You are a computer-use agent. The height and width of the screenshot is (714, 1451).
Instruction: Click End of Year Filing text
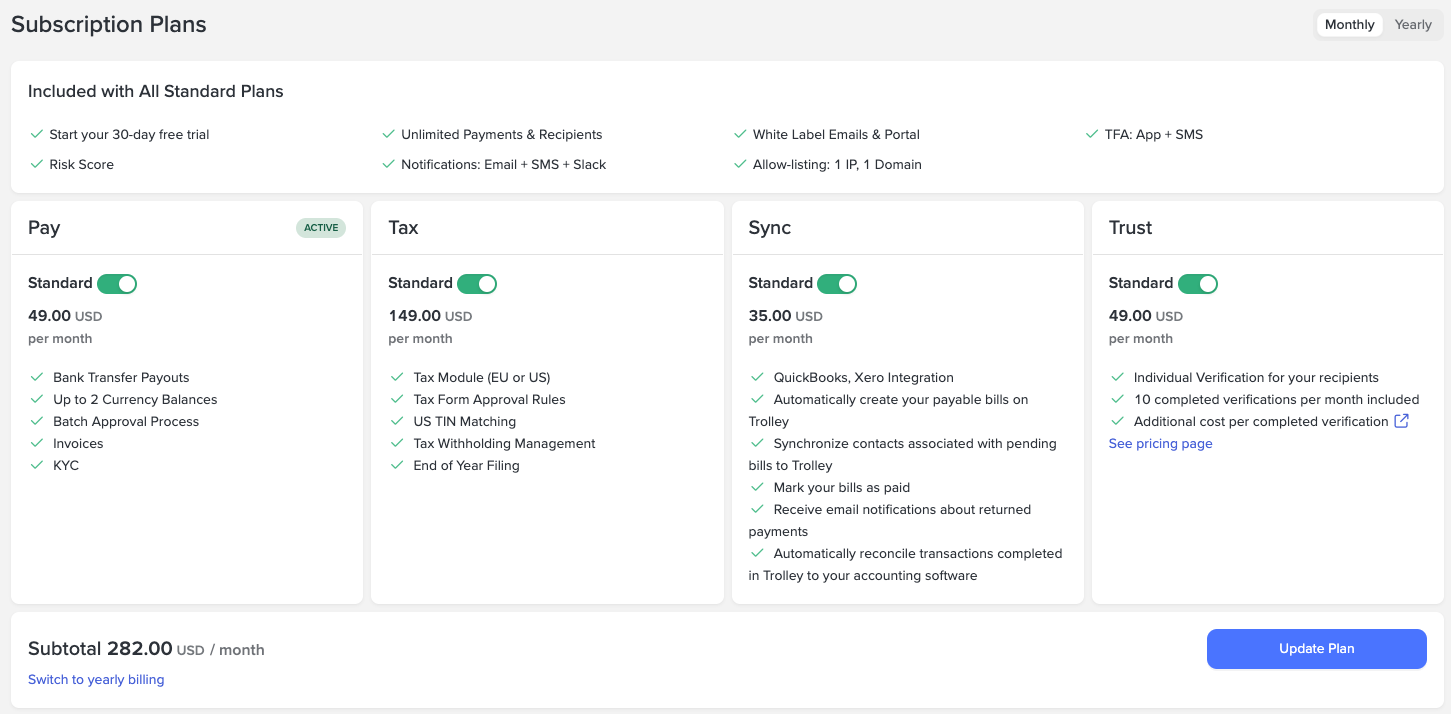coord(466,466)
